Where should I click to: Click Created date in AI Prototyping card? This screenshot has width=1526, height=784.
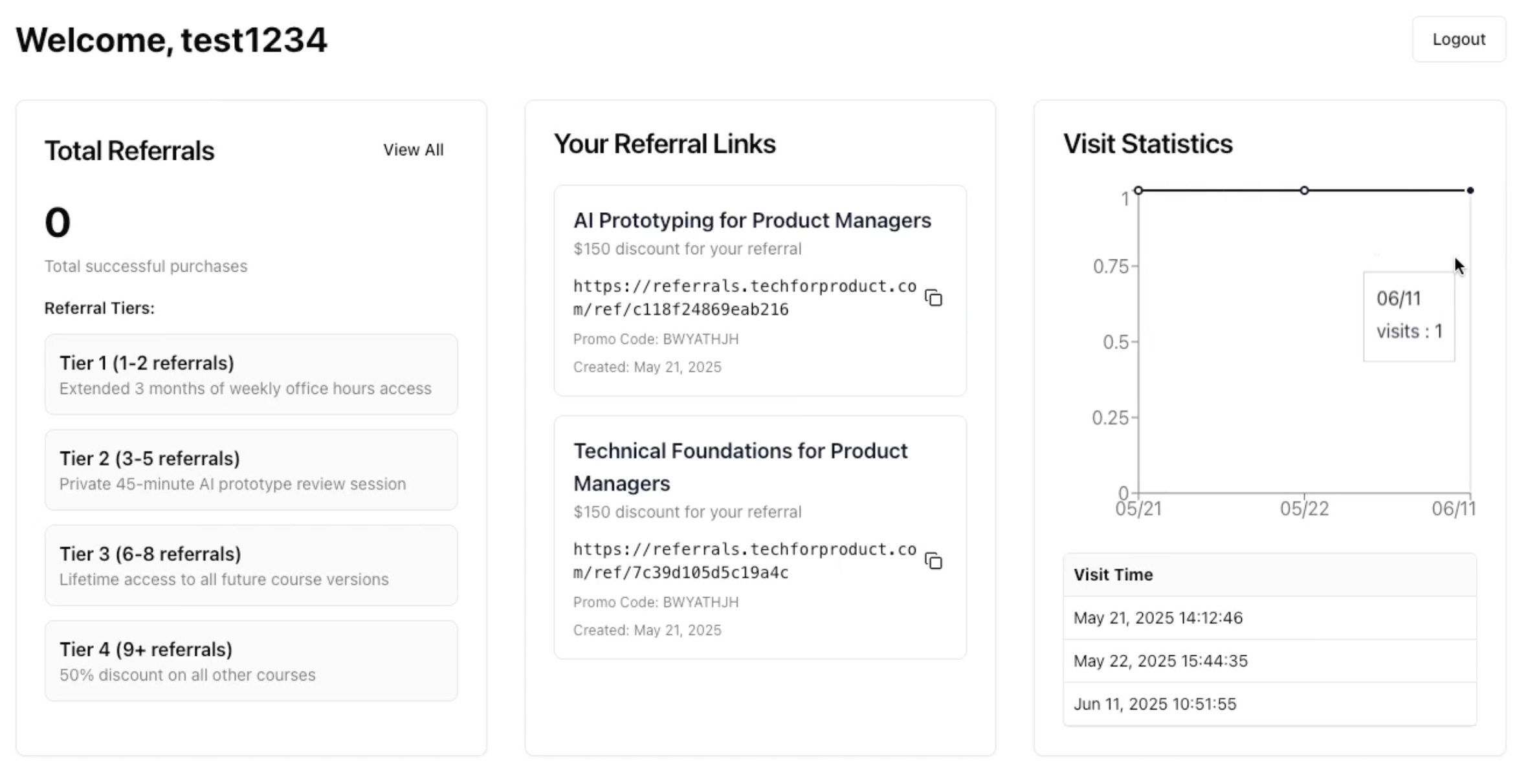pos(647,367)
